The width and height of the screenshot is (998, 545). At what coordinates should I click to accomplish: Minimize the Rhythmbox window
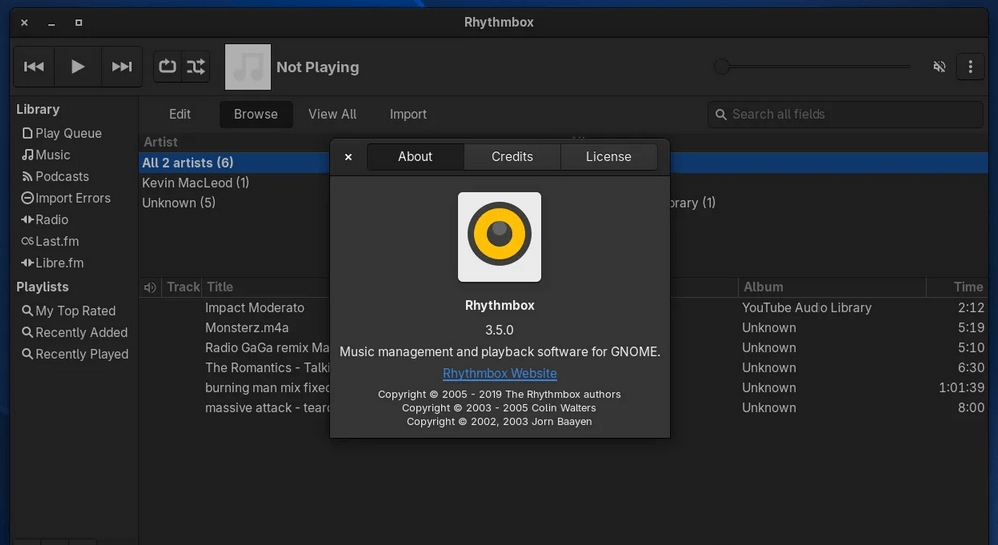(x=52, y=23)
